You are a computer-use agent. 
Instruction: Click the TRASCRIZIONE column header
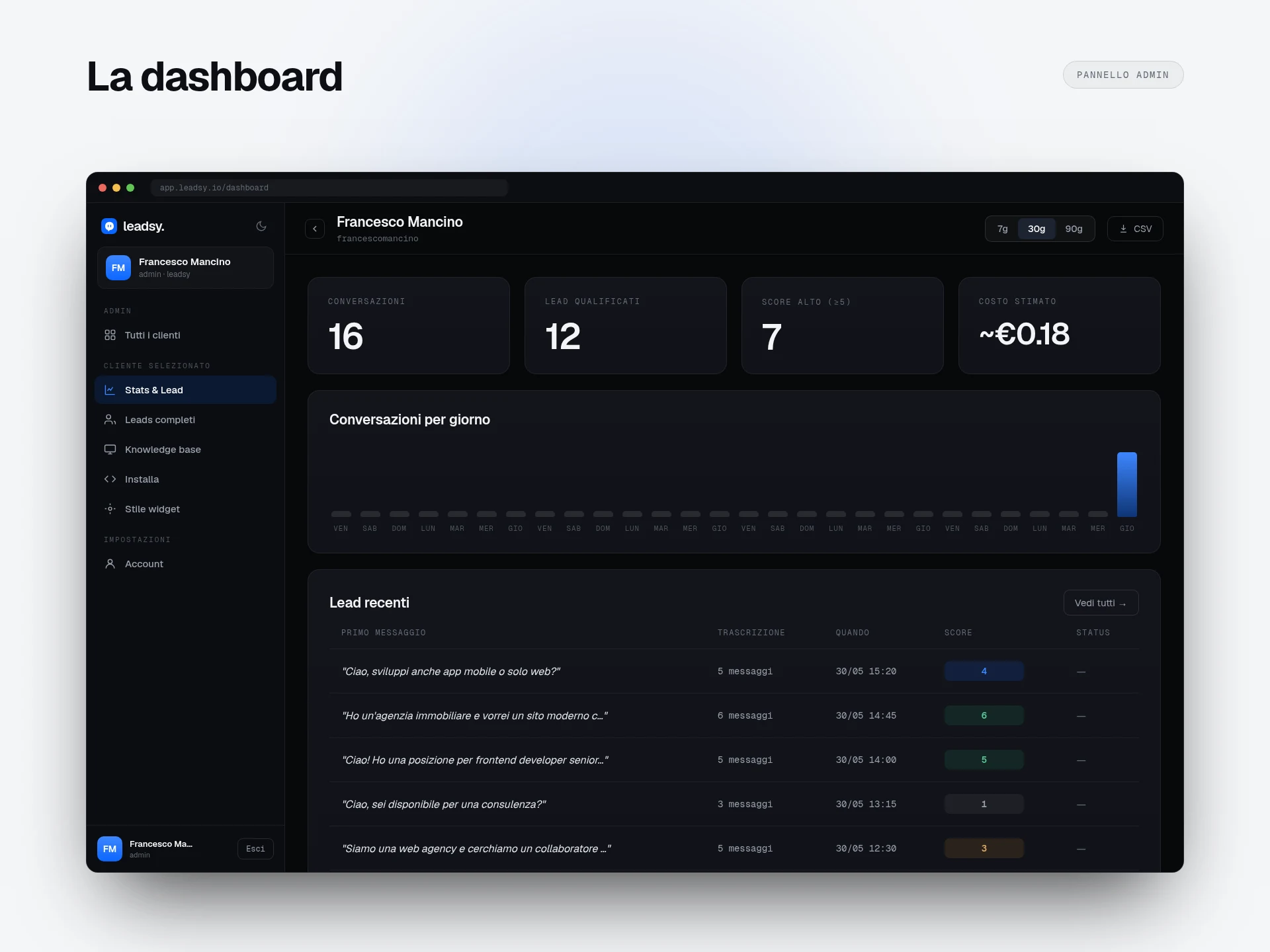[751, 633]
